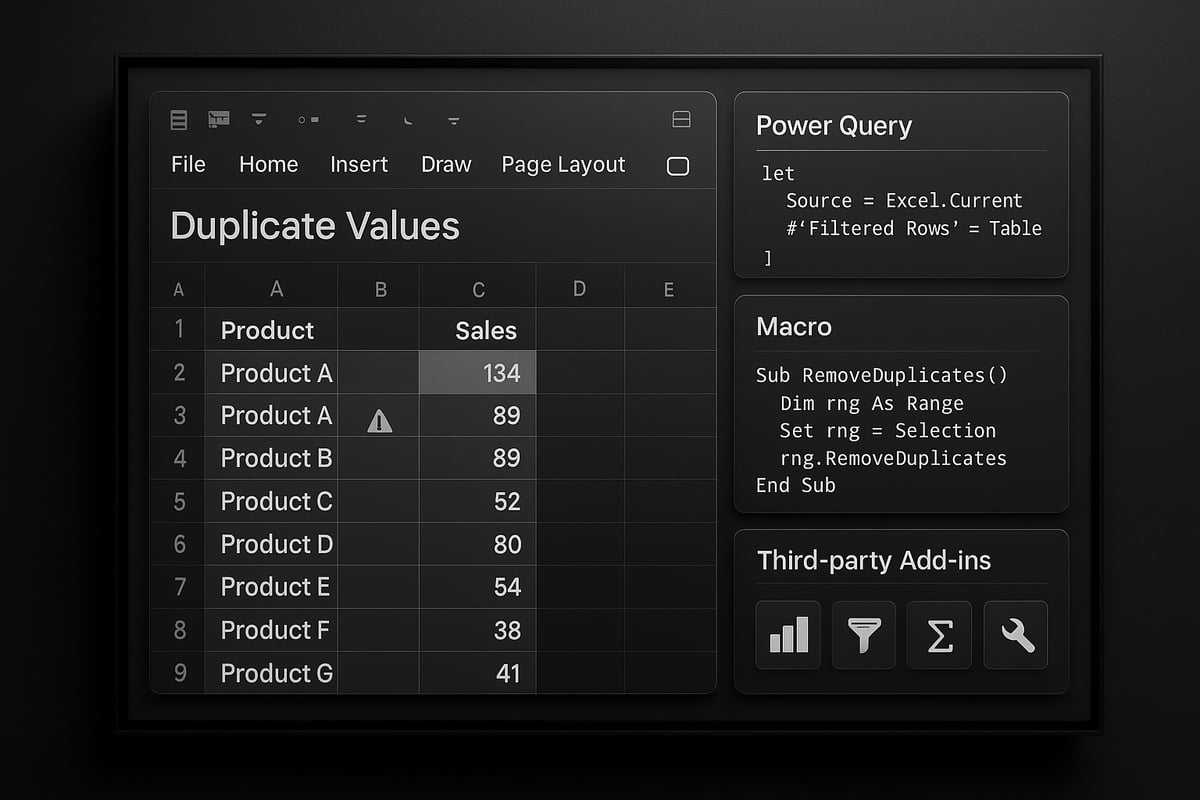The width and height of the screenshot is (1200, 800).
Task: Select the menu list icon in the toolbar
Action: [x=178, y=119]
